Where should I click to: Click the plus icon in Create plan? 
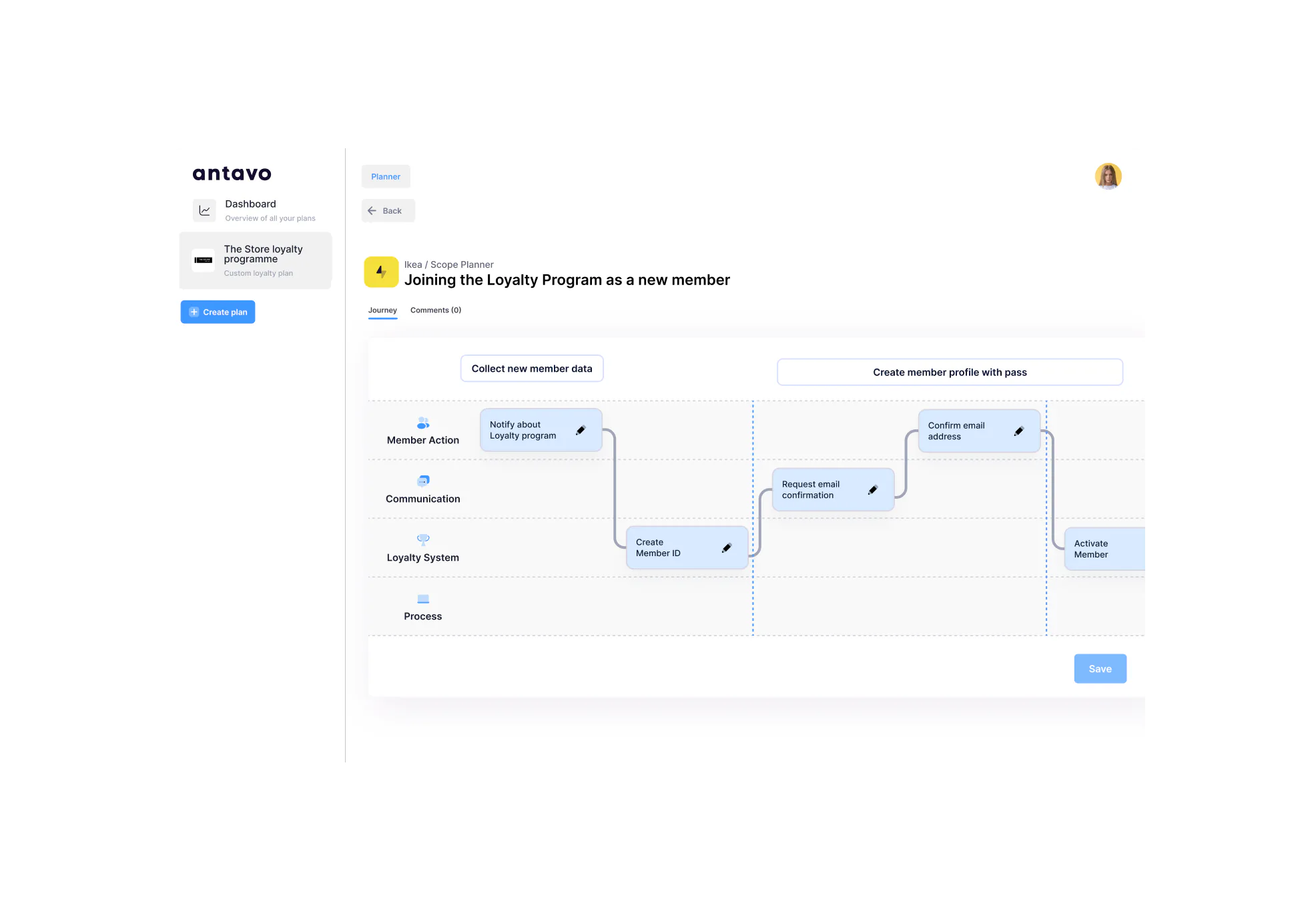pos(194,312)
